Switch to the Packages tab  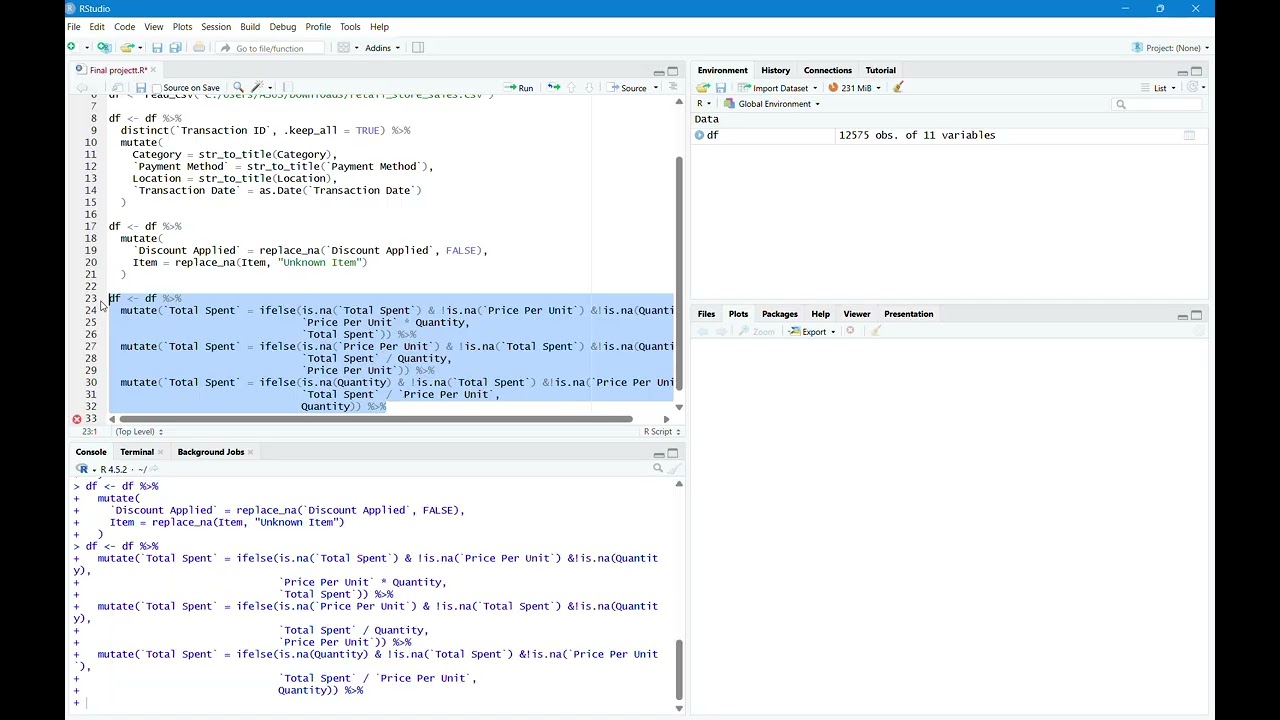[780, 314]
